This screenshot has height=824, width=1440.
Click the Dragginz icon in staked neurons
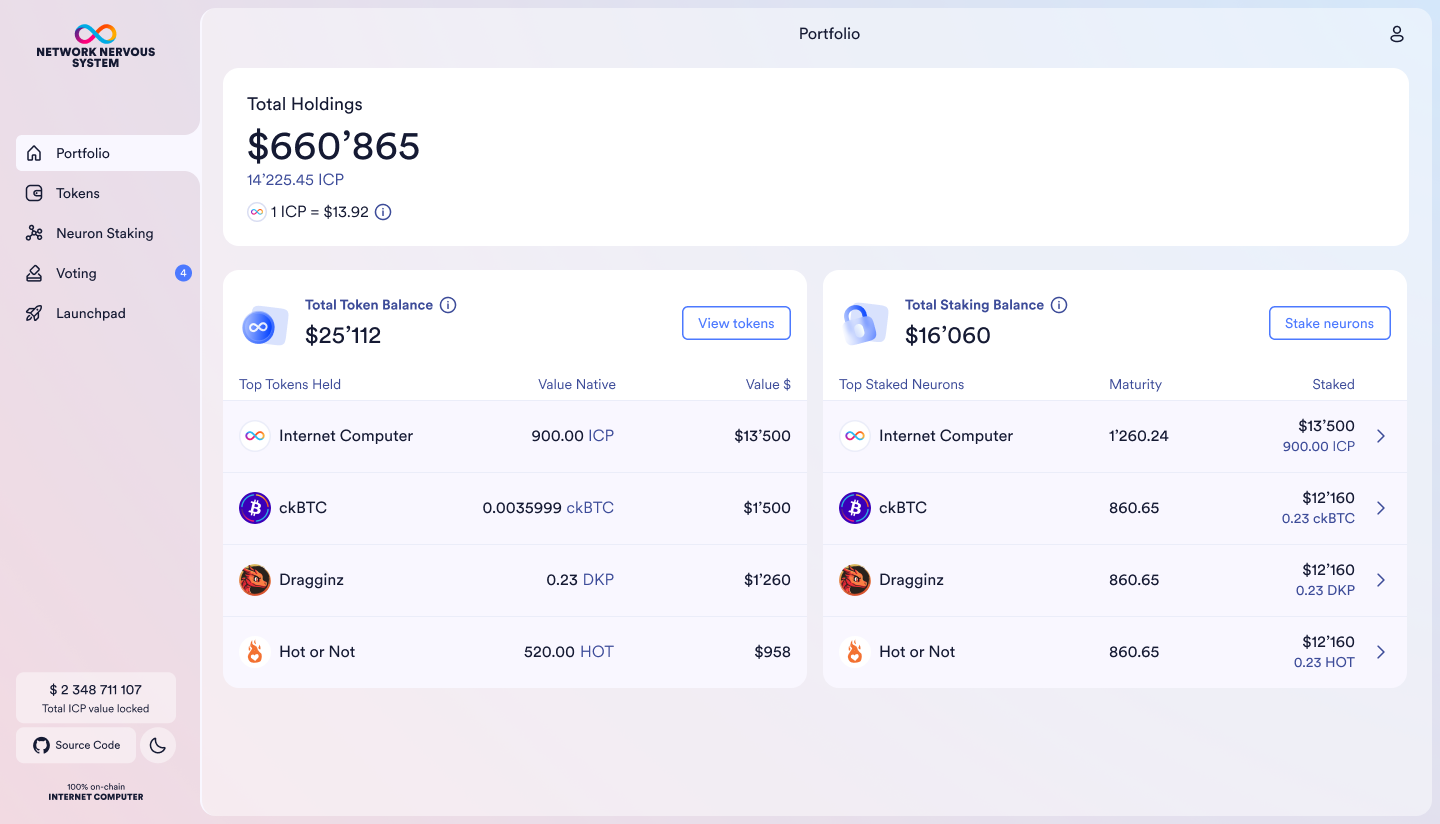click(854, 580)
